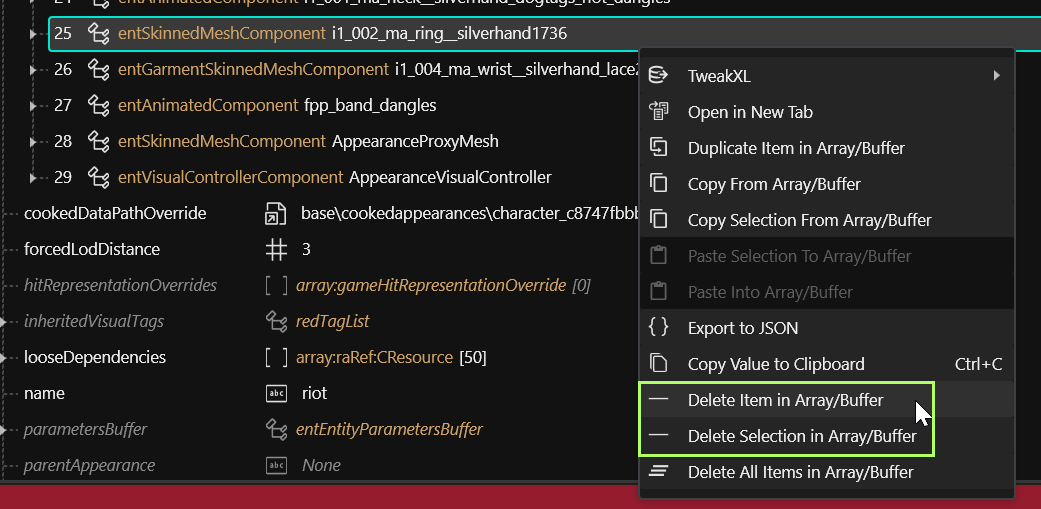The height and width of the screenshot is (509, 1041).
Task: Click the redTagList node icon
Action: click(276, 321)
